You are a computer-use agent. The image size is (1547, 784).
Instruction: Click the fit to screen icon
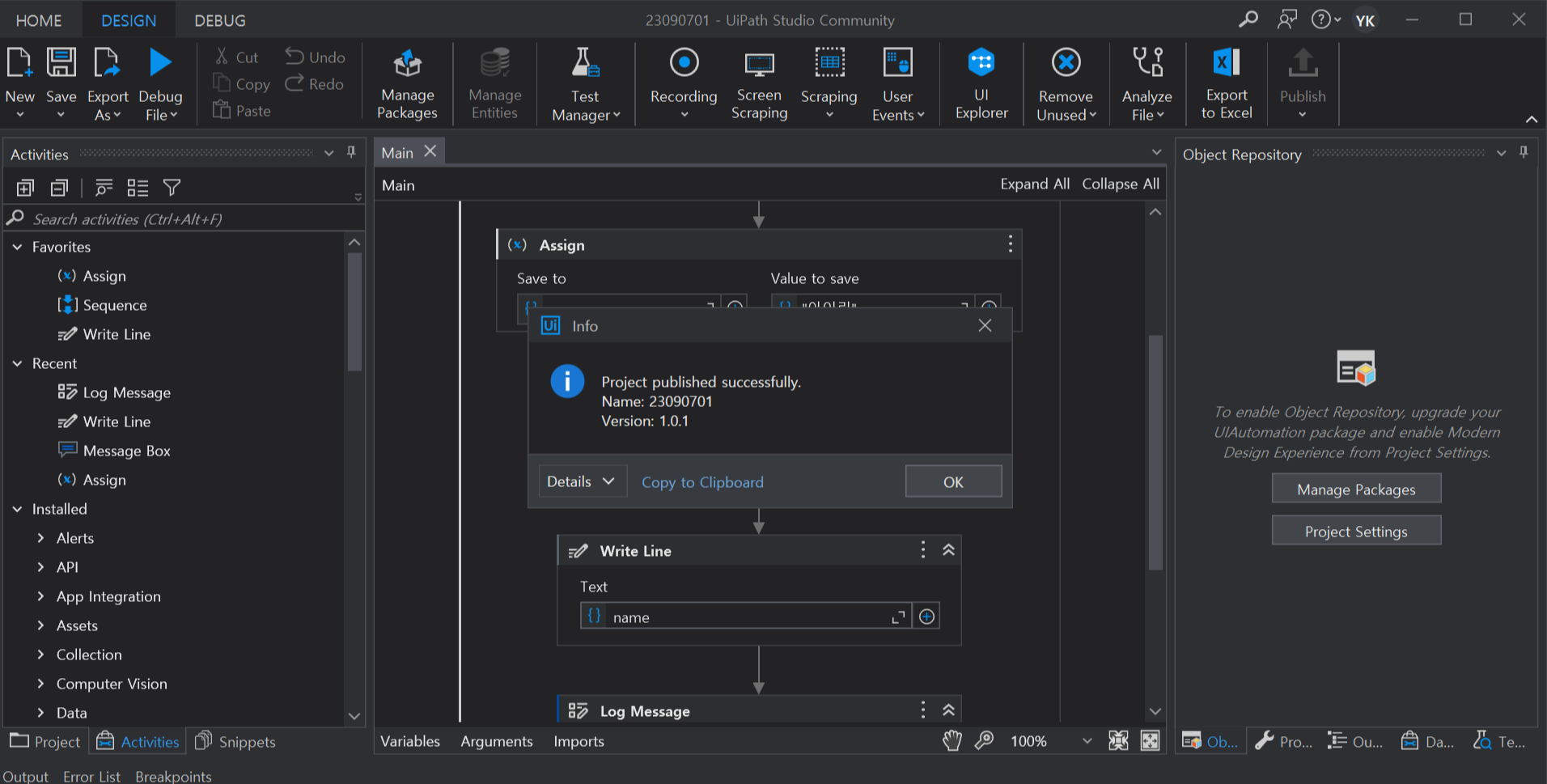pyautogui.click(x=1118, y=740)
